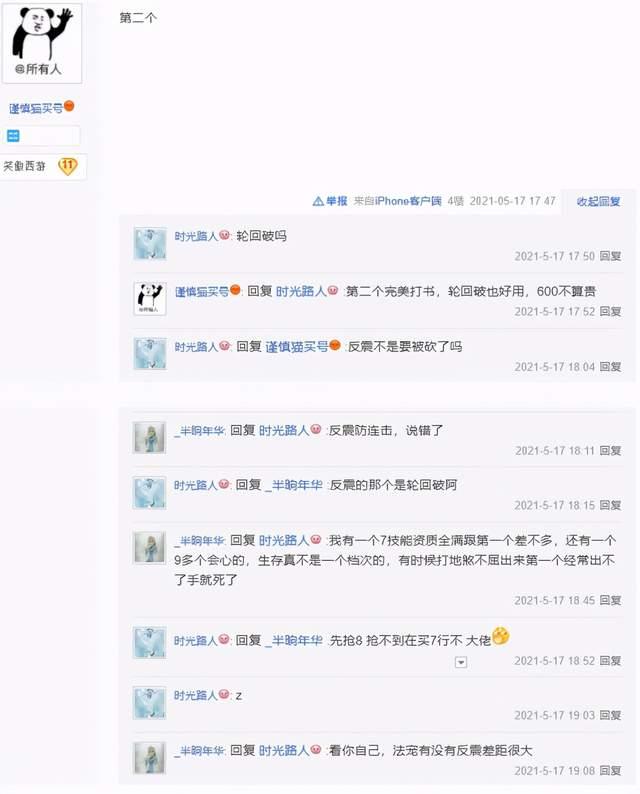Click the panda avatar of the poster

point(42,43)
